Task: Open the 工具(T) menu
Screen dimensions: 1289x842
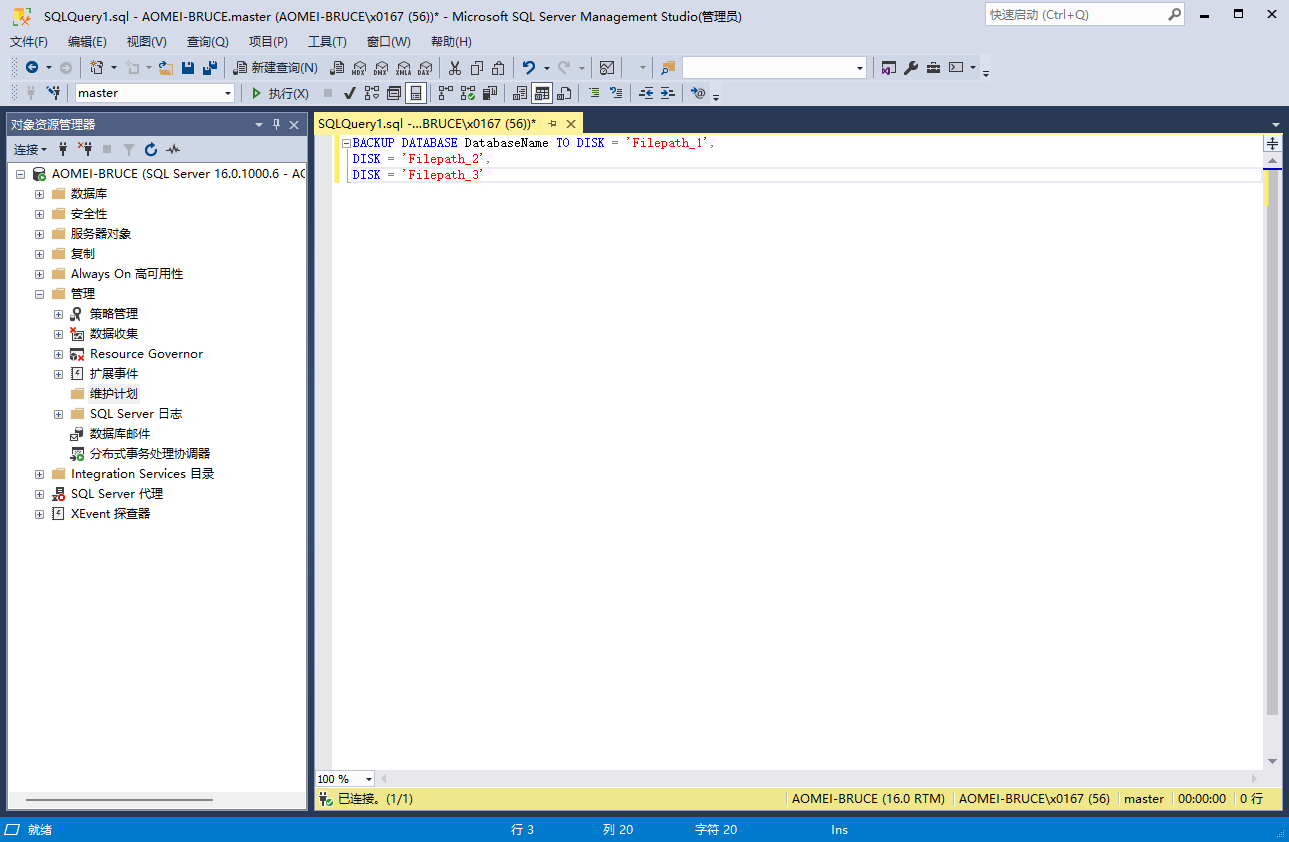Action: pos(327,42)
